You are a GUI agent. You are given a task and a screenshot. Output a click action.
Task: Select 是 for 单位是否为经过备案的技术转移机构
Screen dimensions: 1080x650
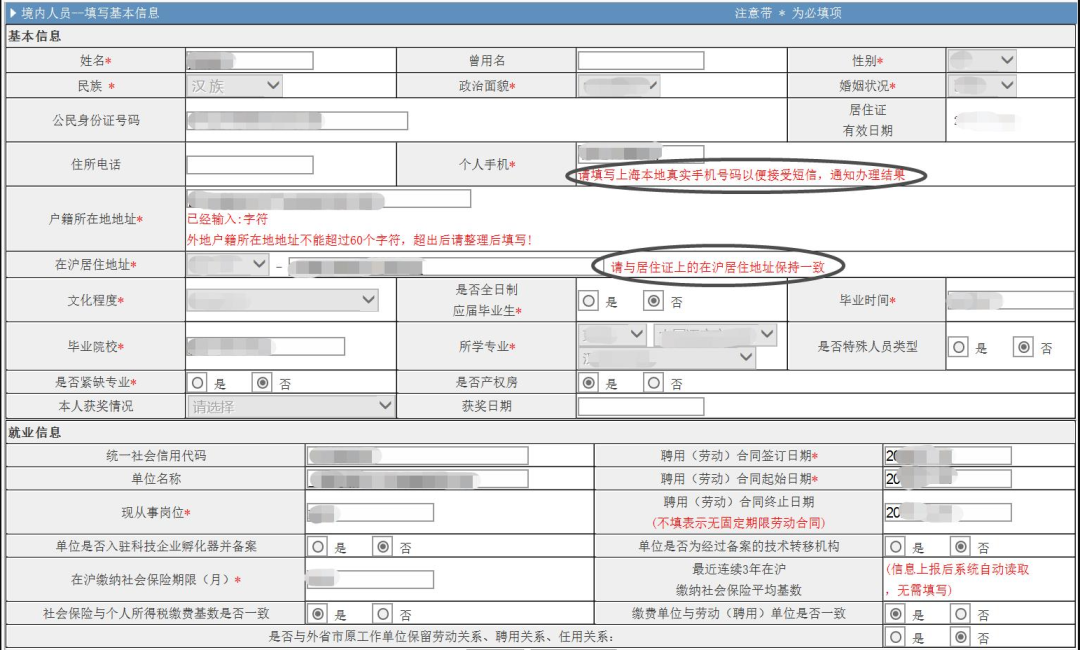tap(896, 547)
